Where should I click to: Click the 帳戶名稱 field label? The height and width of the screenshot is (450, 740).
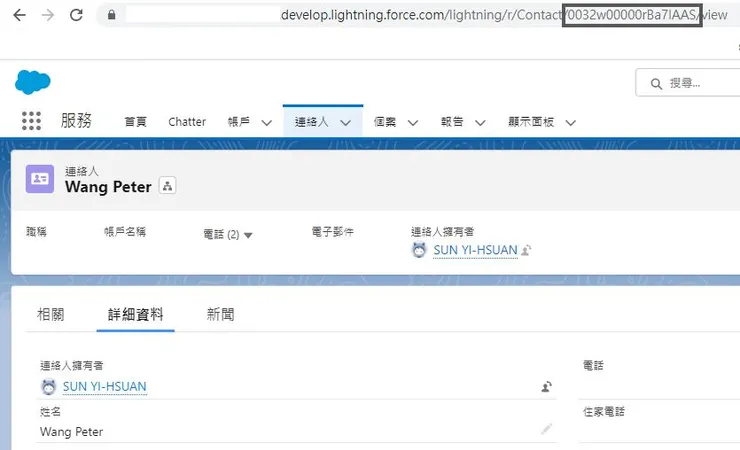[x=125, y=232]
